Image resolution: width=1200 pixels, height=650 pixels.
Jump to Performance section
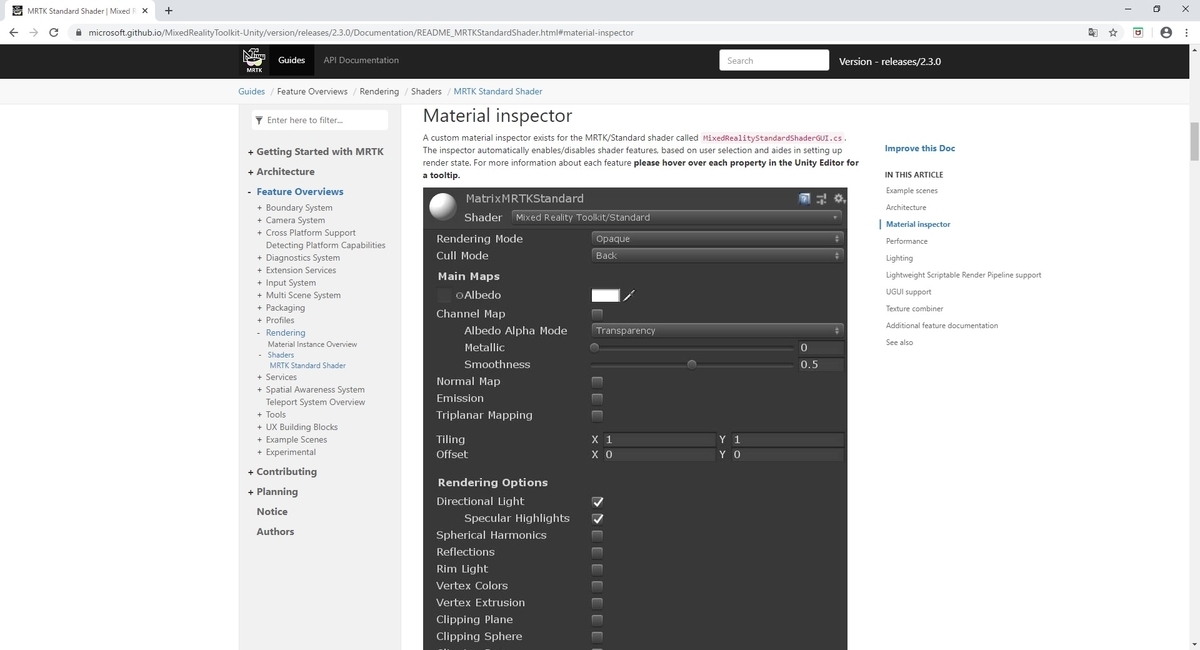(x=907, y=241)
